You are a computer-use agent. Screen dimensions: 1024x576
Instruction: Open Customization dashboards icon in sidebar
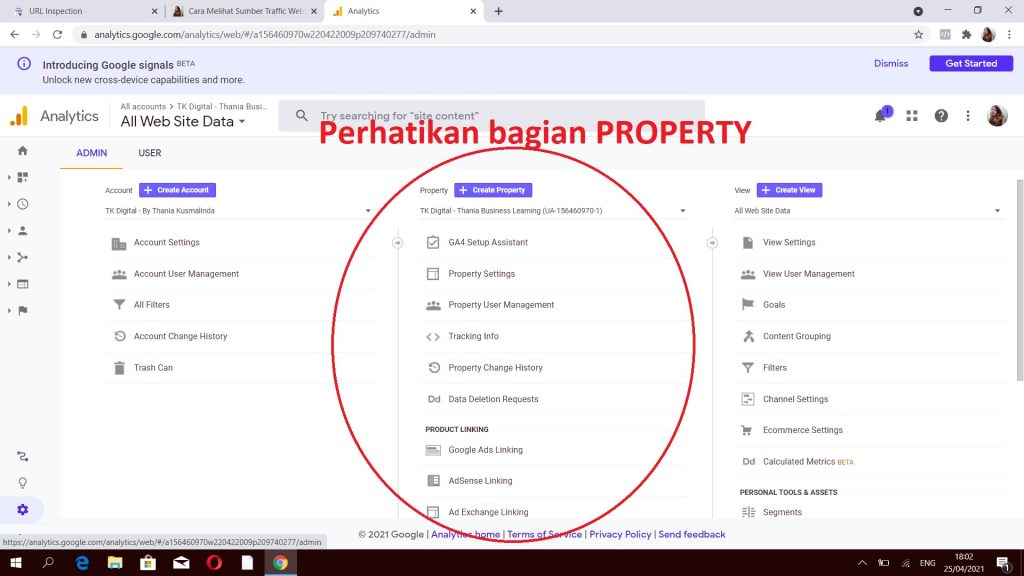coord(23,178)
